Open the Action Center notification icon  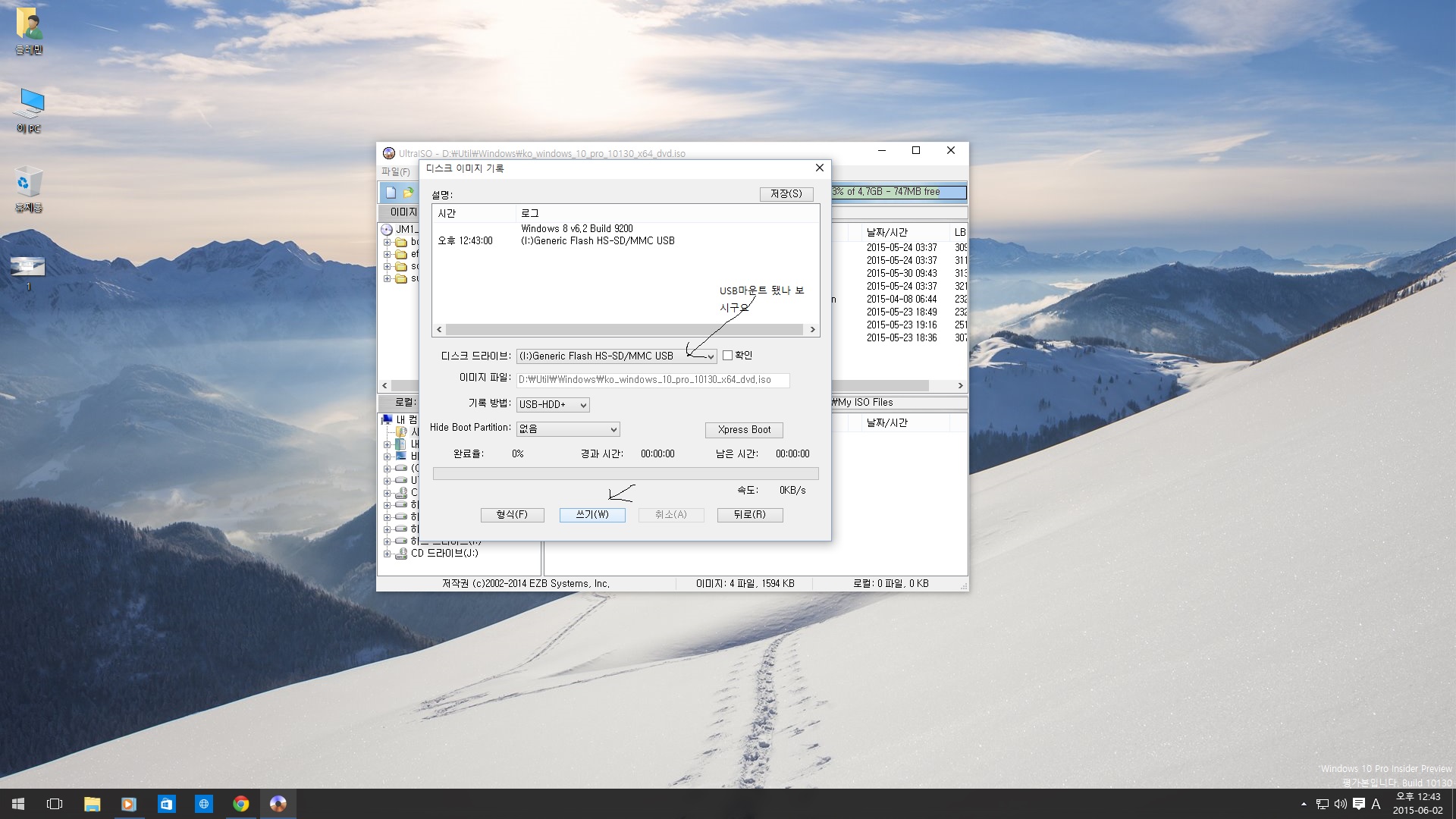click(x=1359, y=804)
